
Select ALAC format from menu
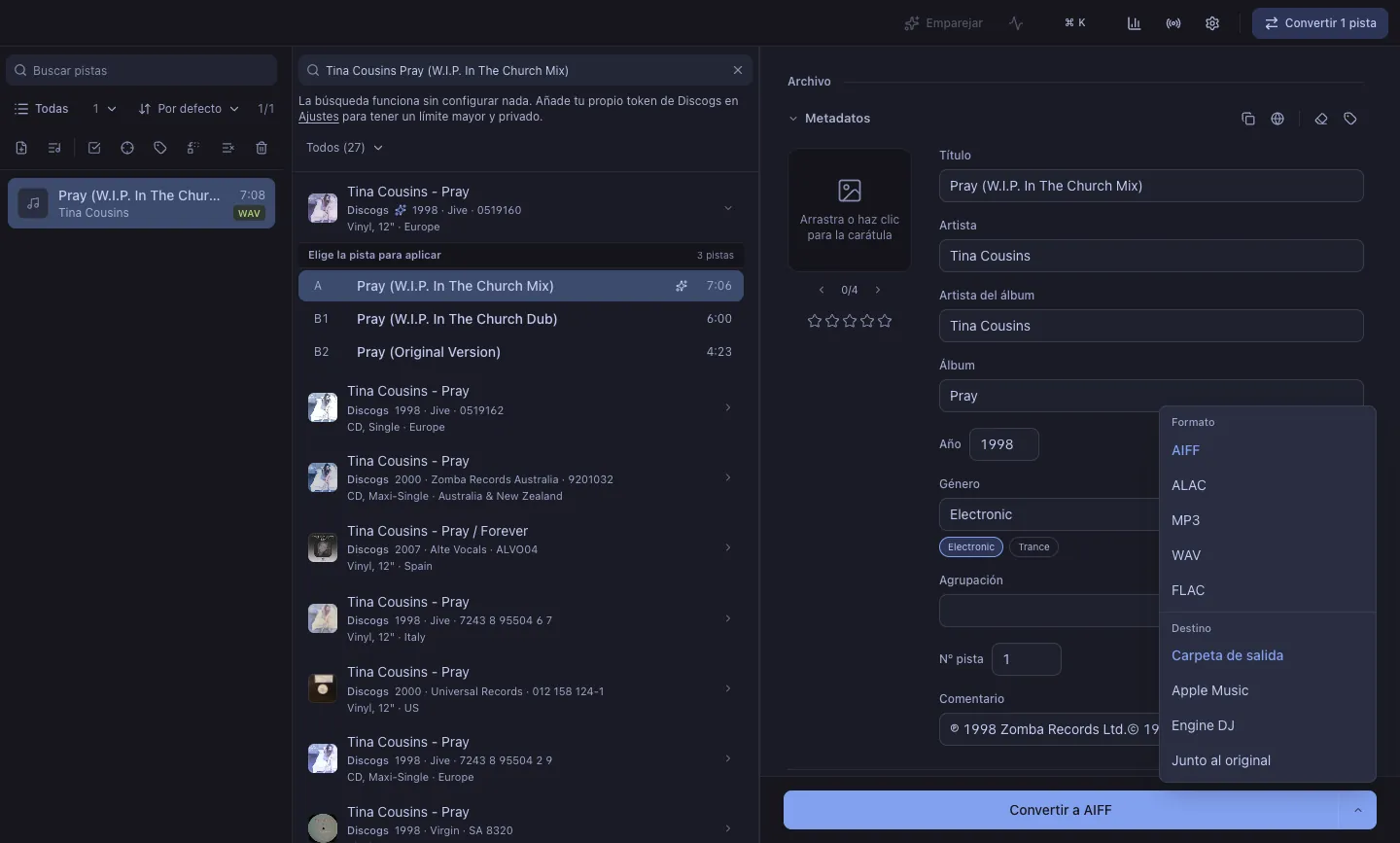click(1268, 485)
